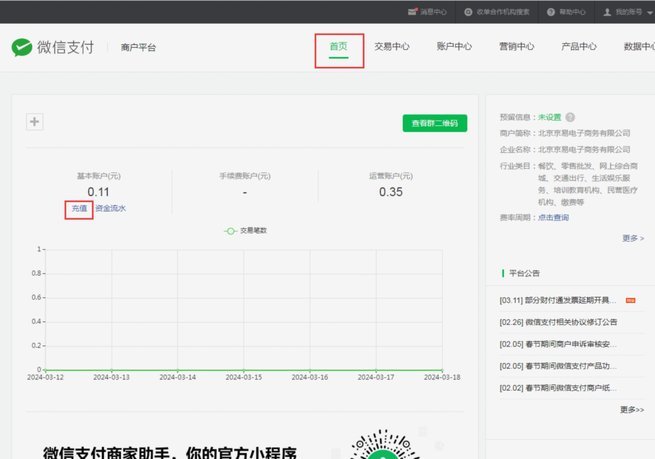
Task: Open the 资金流水 link
Action: pyautogui.click(x=110, y=208)
